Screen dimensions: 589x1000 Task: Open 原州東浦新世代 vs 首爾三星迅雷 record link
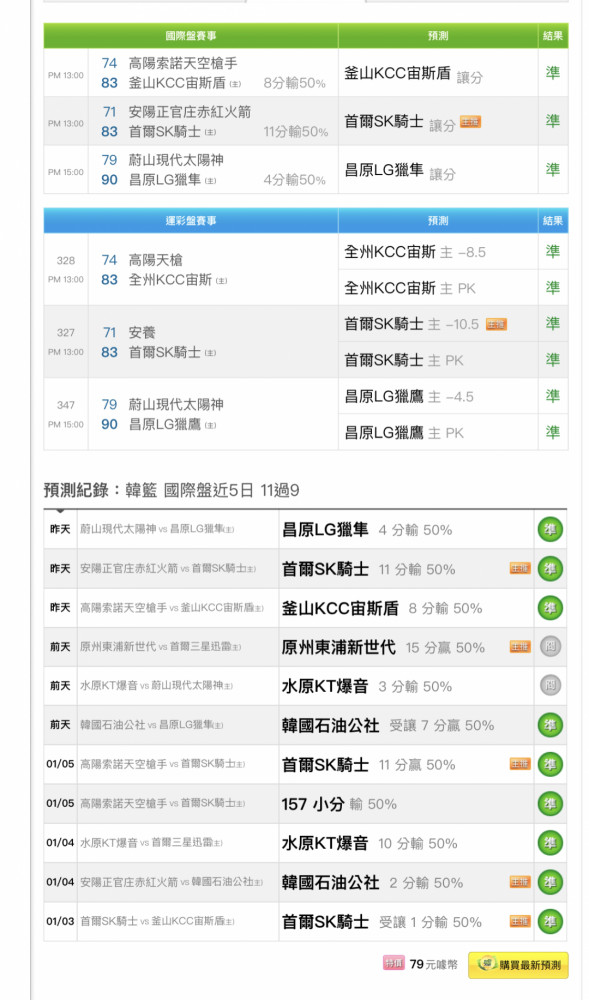tap(161, 647)
